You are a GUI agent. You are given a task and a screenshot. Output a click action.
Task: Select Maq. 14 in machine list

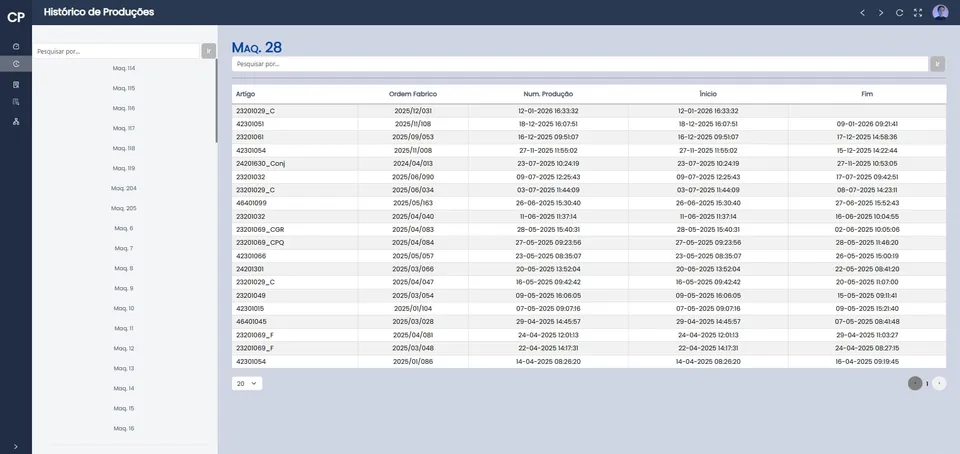124,388
